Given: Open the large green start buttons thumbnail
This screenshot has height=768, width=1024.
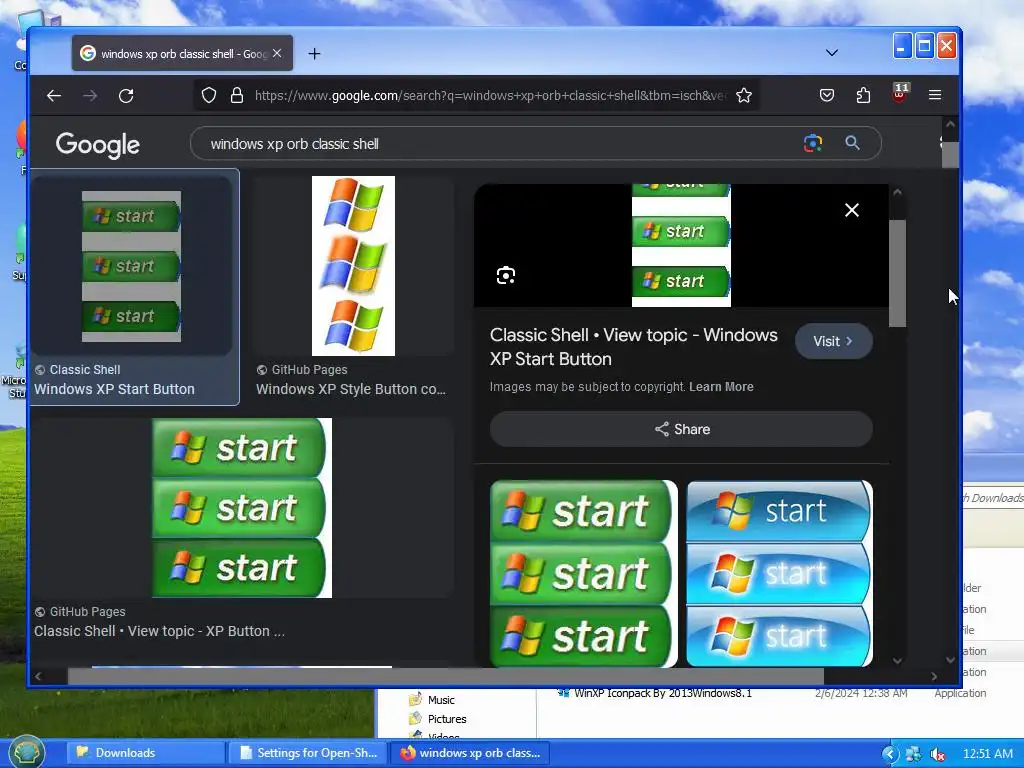Looking at the screenshot, I should pos(242,508).
